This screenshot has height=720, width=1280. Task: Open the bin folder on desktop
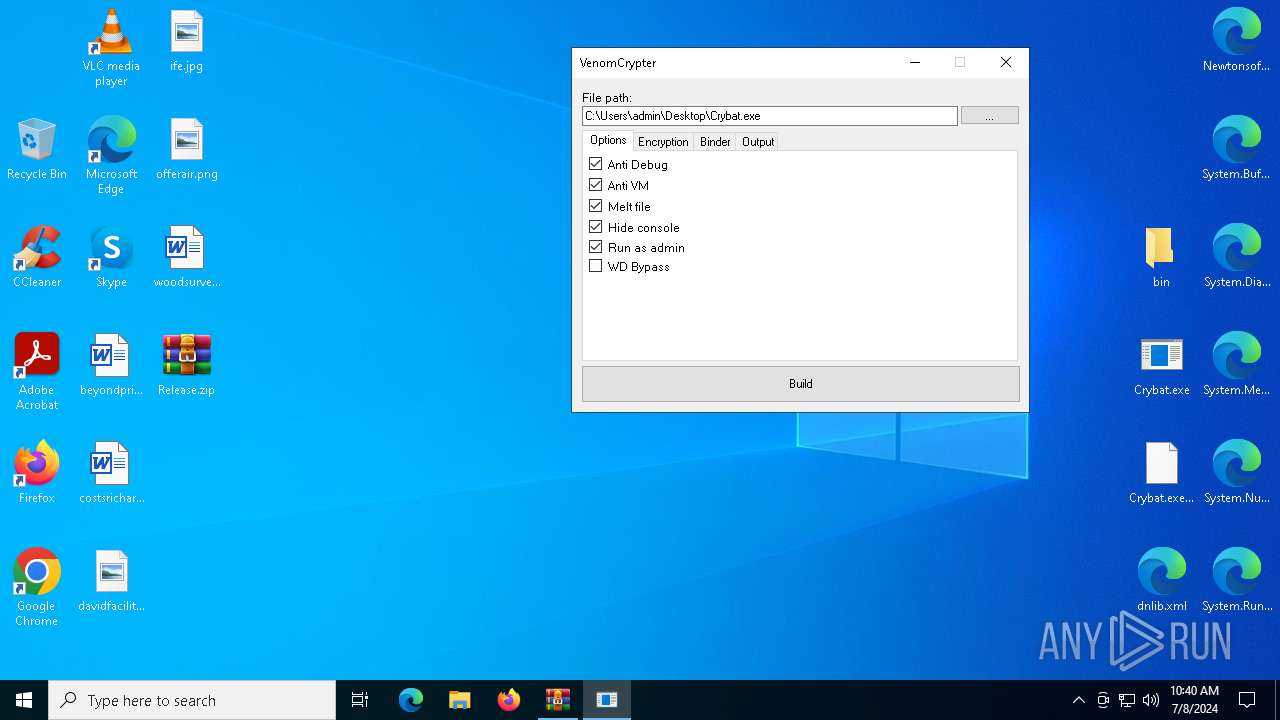(1161, 256)
